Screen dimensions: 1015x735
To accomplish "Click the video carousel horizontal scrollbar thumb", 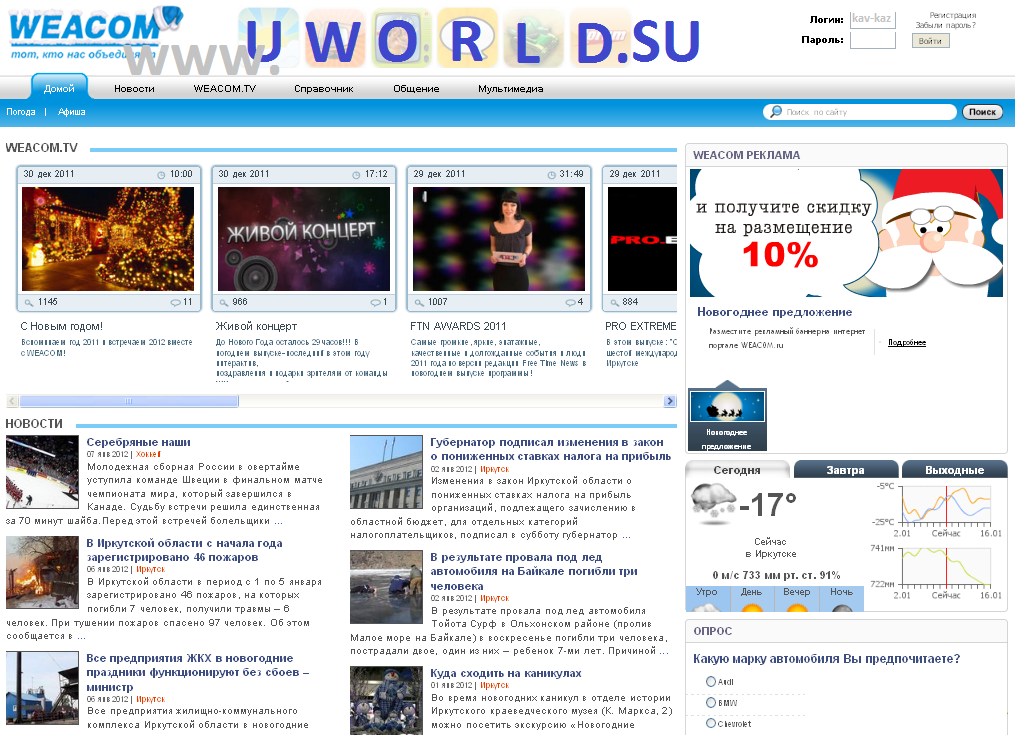I will 129,401.
